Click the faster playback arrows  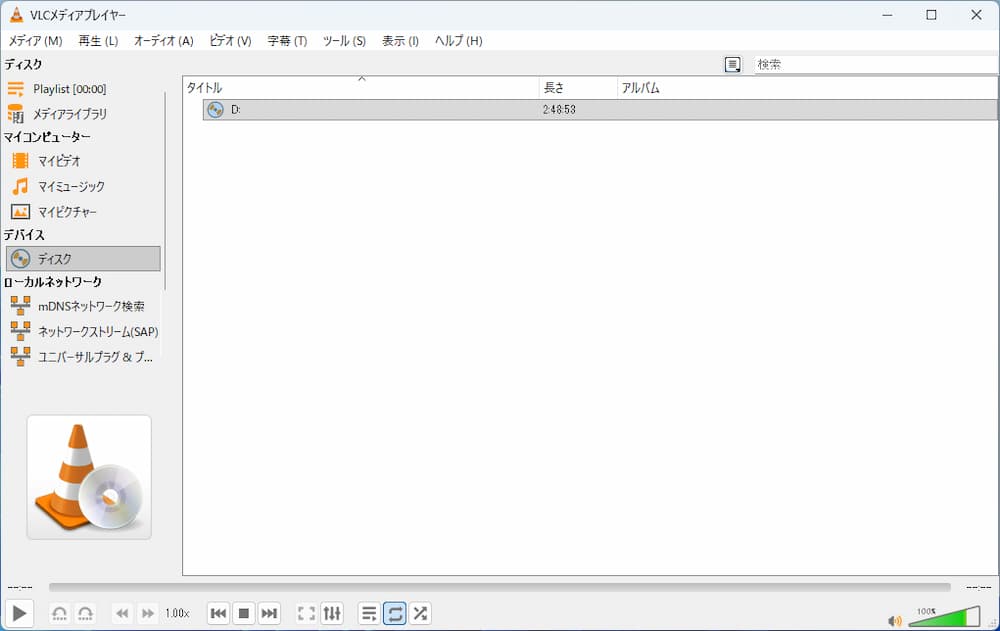[x=147, y=614]
